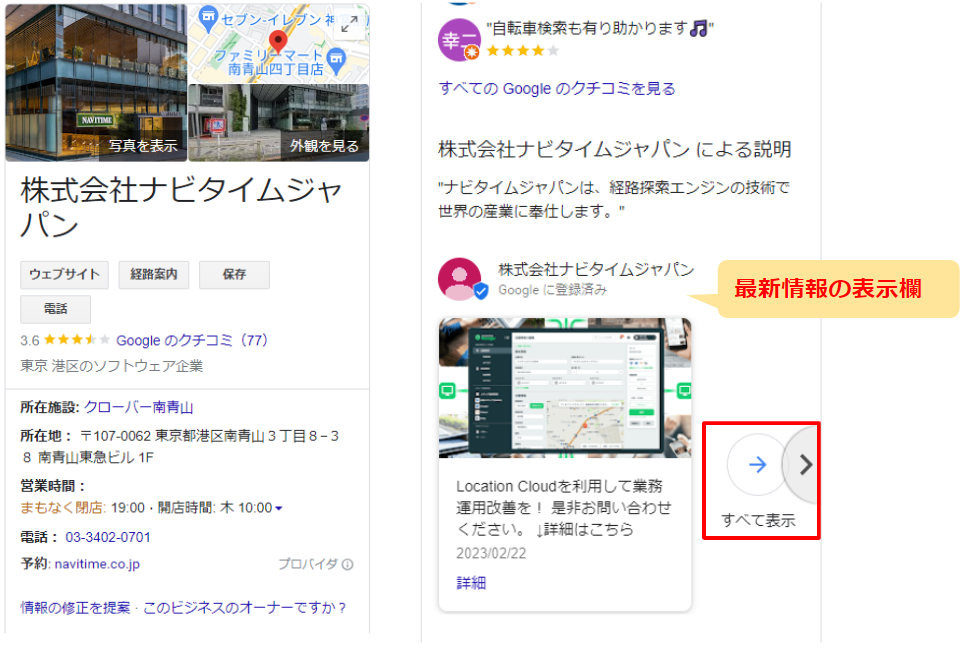Click the 東京 港区のソフトウェア企業 category text
The image size is (970, 649).
[x=111, y=366]
